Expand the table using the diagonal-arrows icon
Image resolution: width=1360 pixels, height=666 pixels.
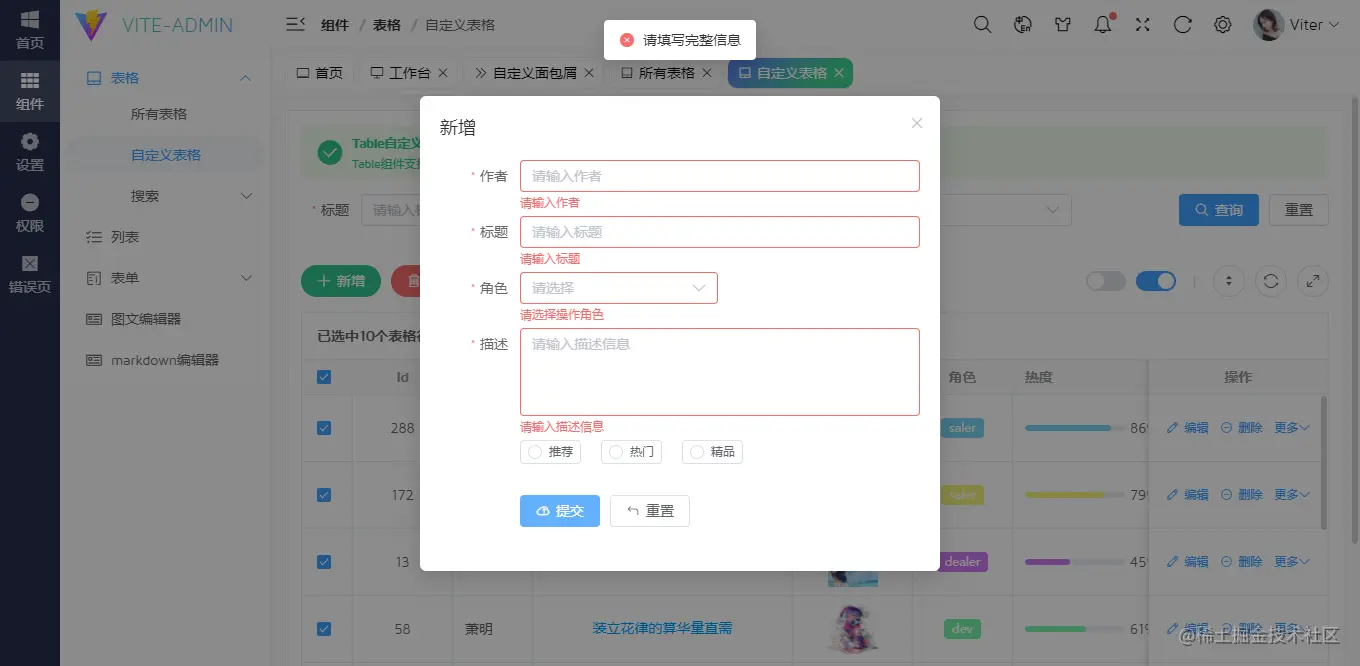1313,281
